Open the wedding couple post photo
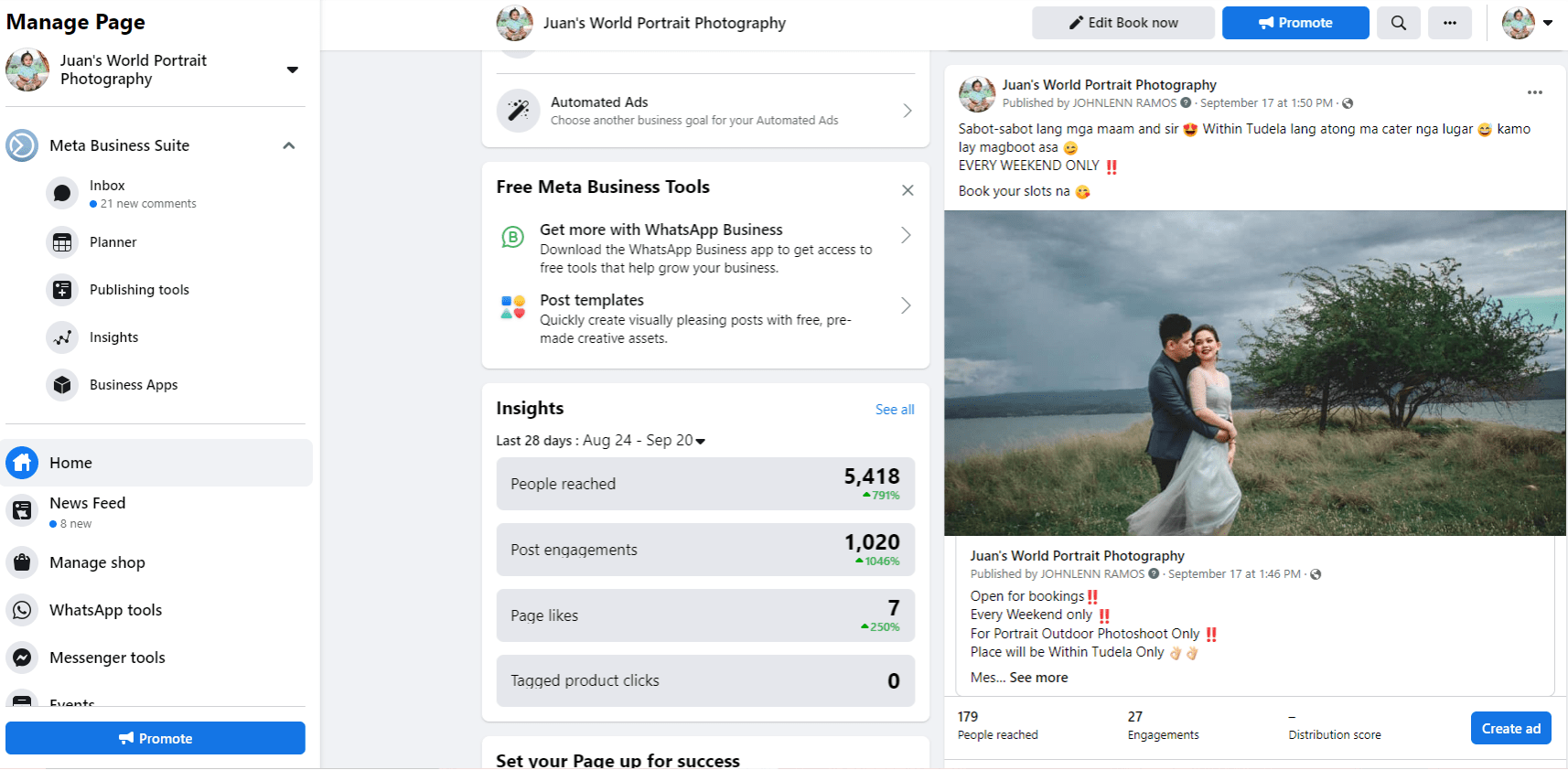1568x770 pixels. coord(1254,373)
